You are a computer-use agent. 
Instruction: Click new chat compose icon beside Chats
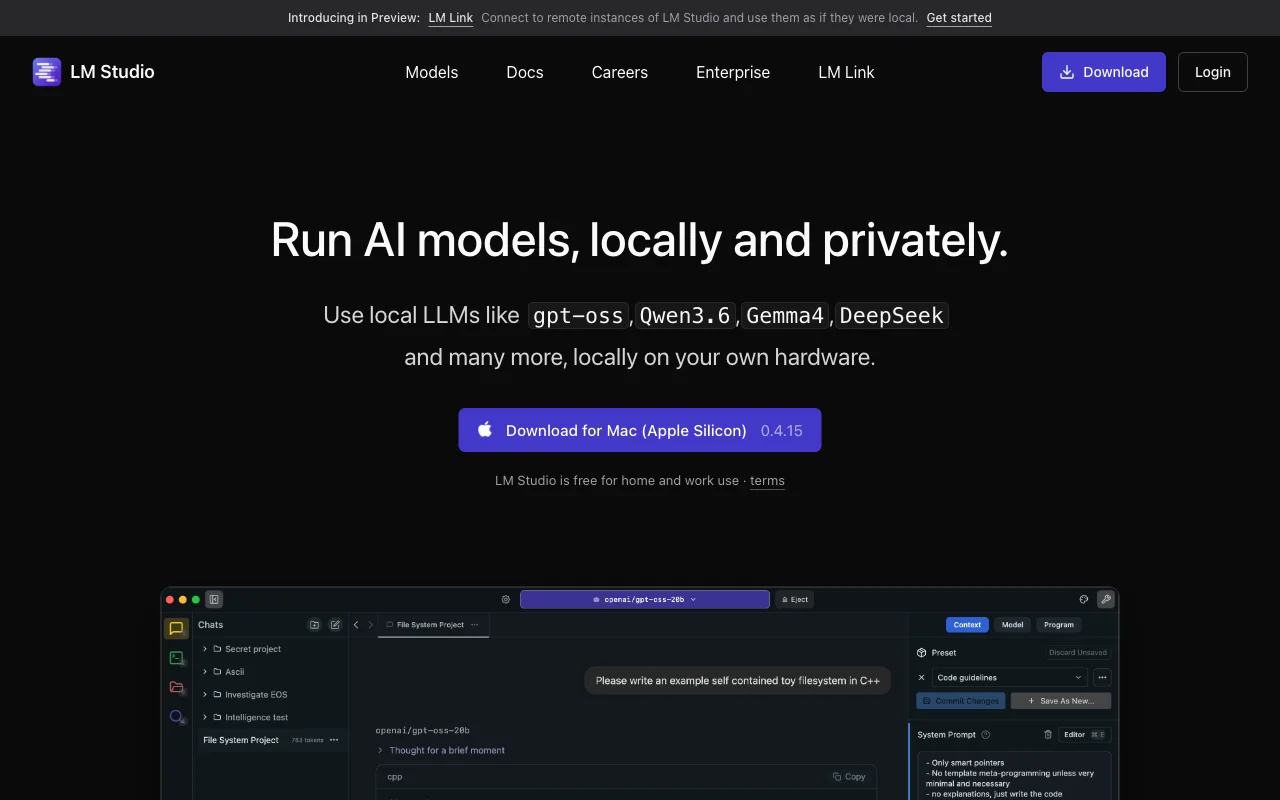(x=335, y=625)
